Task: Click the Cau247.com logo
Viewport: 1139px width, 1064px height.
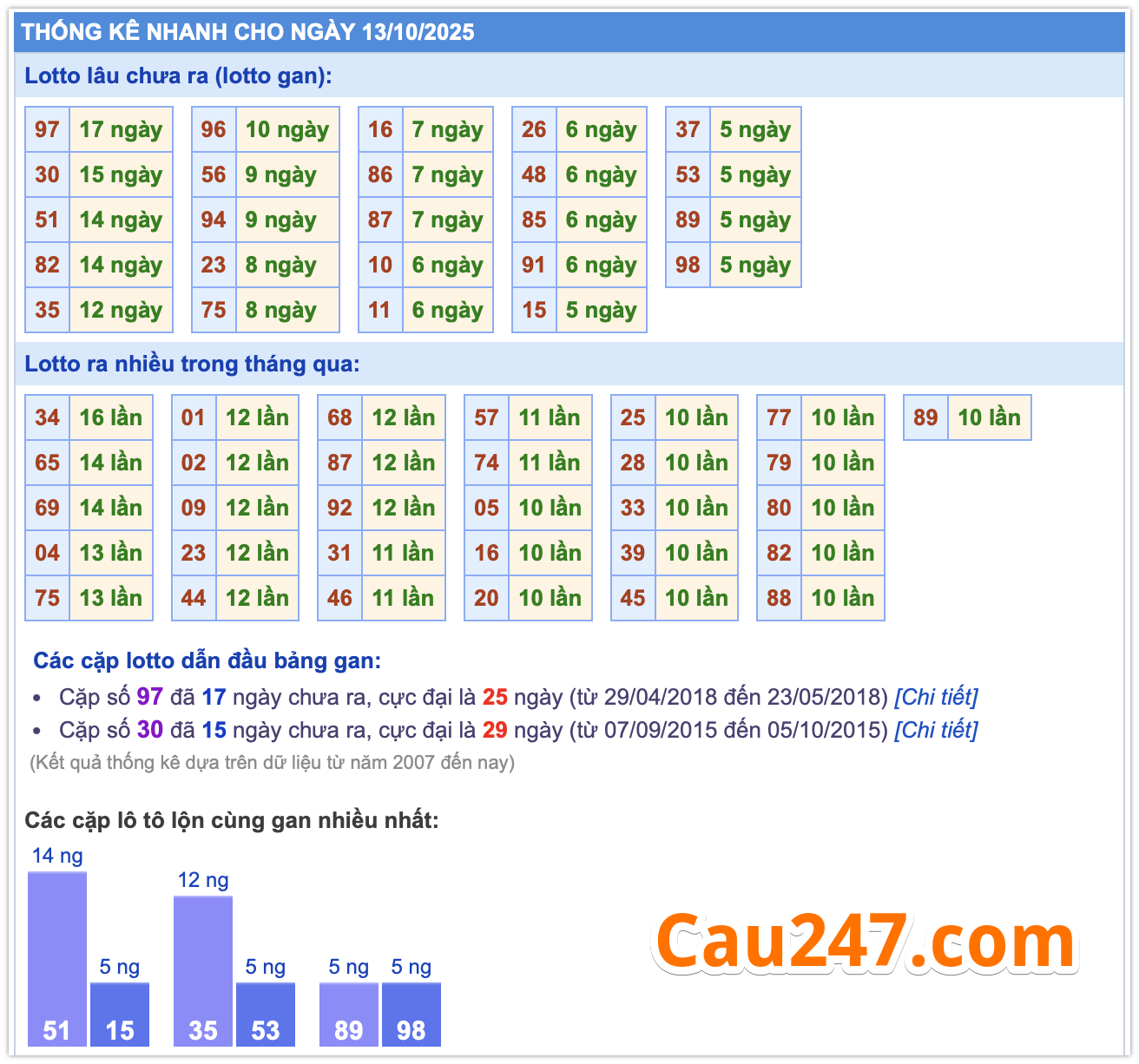Action: 865,942
